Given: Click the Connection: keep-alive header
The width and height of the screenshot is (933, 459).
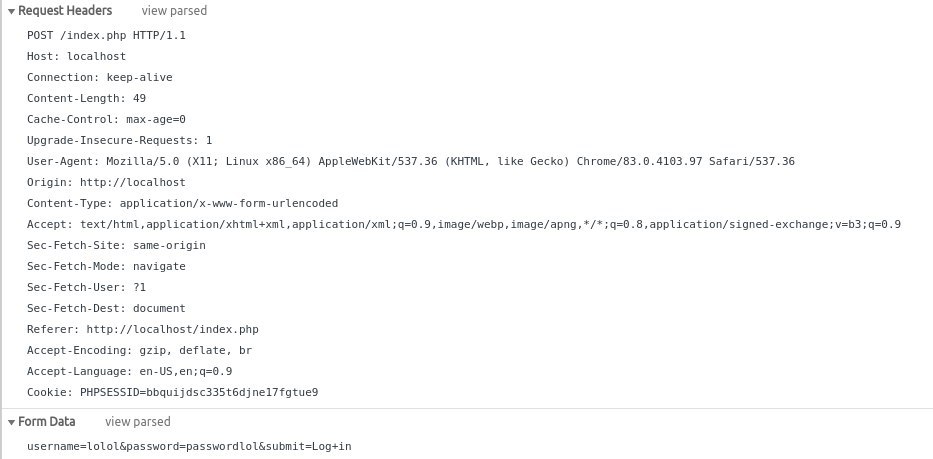Looking at the screenshot, I should [99, 77].
